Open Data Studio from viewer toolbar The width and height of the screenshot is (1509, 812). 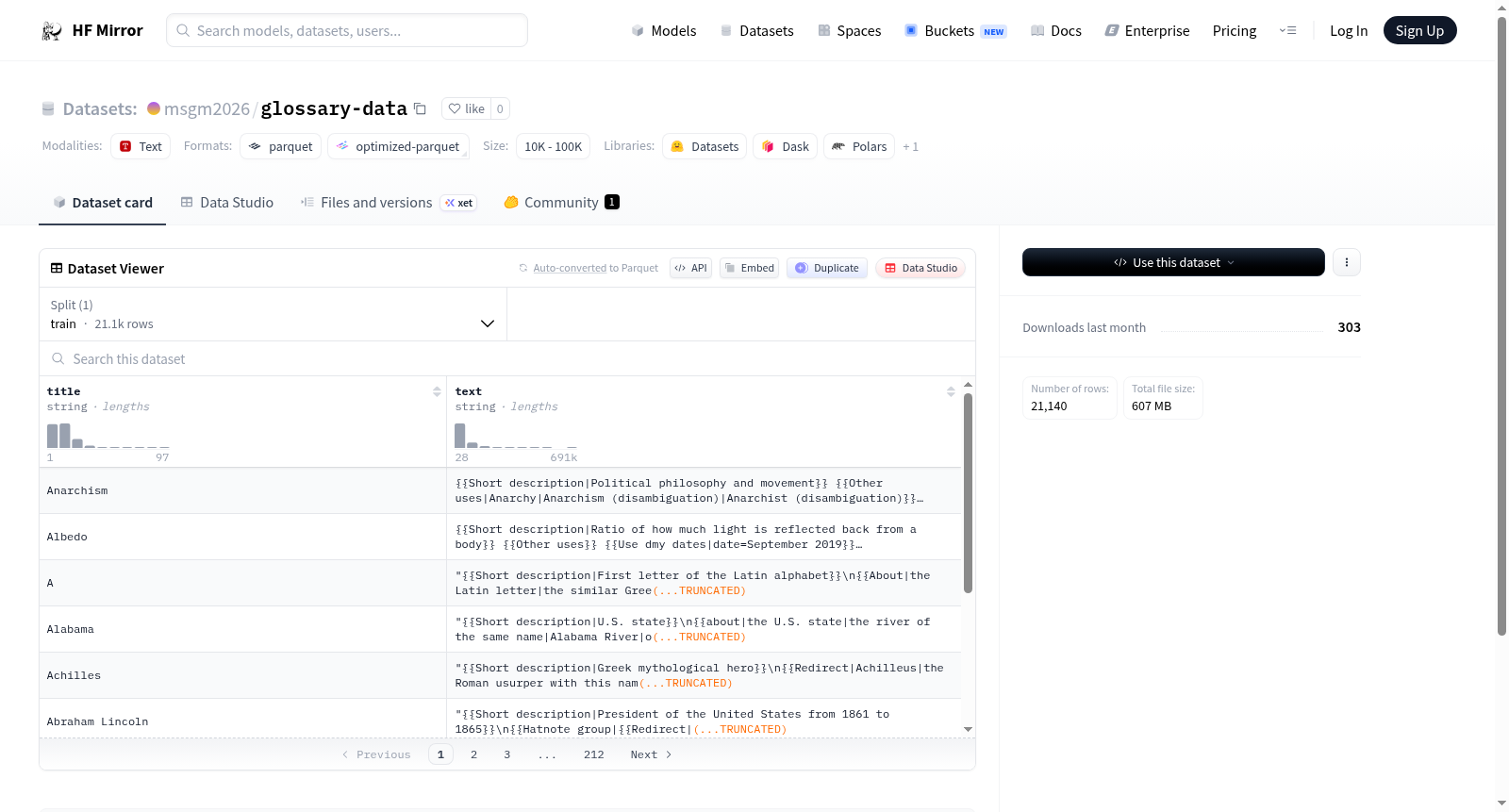tap(920, 268)
